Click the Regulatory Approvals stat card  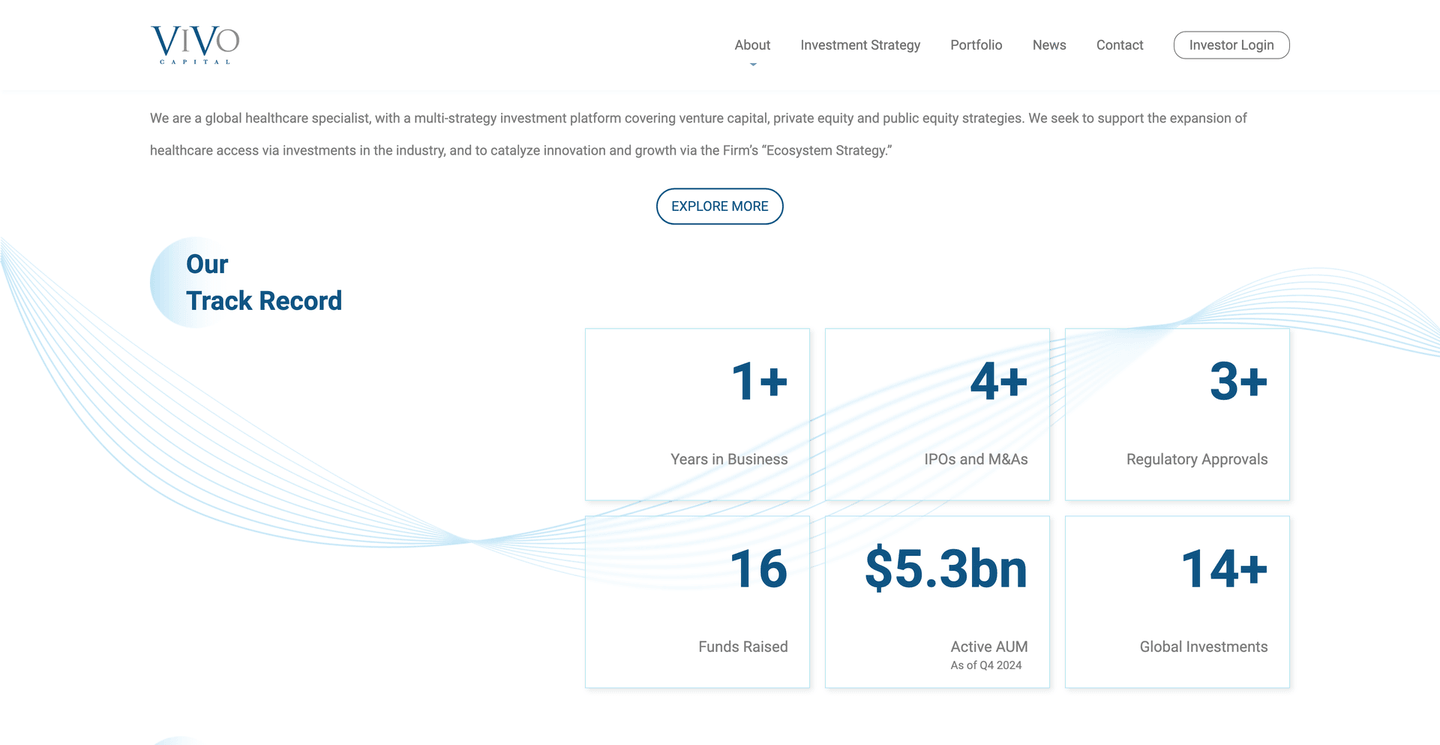tap(1177, 414)
